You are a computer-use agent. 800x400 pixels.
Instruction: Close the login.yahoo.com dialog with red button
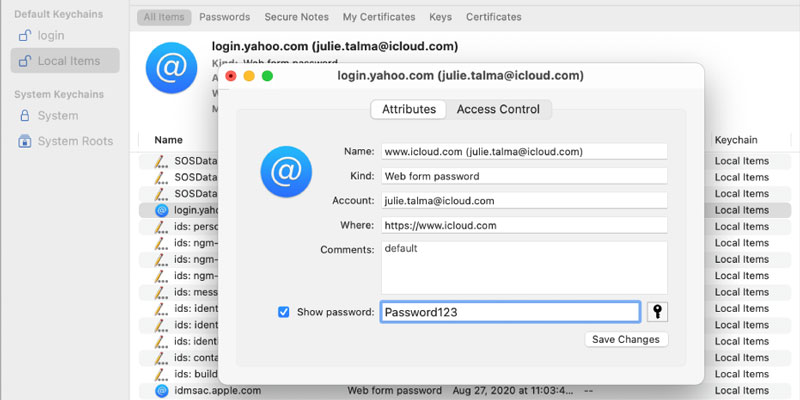point(231,76)
